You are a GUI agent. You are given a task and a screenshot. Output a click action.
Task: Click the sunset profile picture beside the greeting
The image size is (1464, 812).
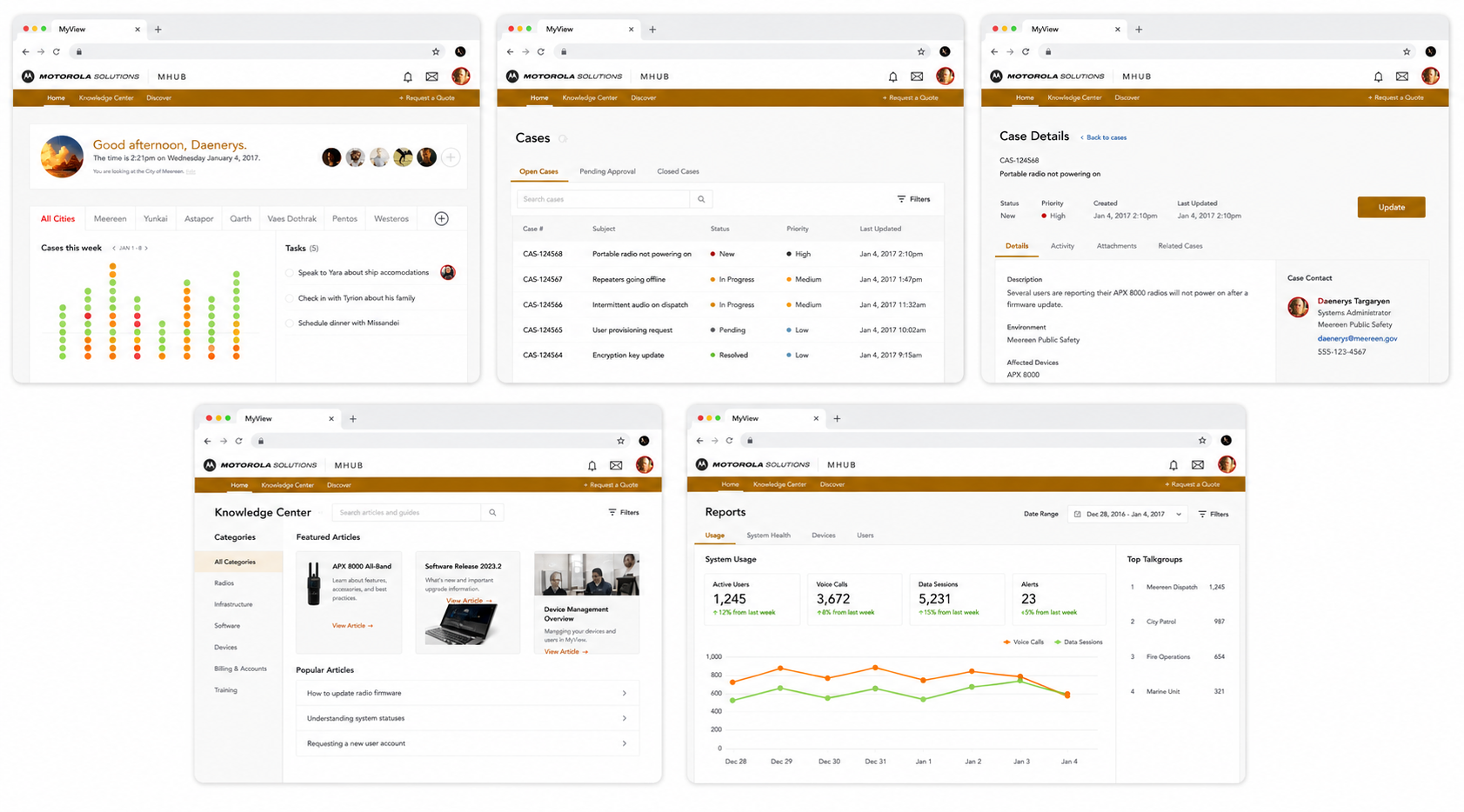click(62, 156)
